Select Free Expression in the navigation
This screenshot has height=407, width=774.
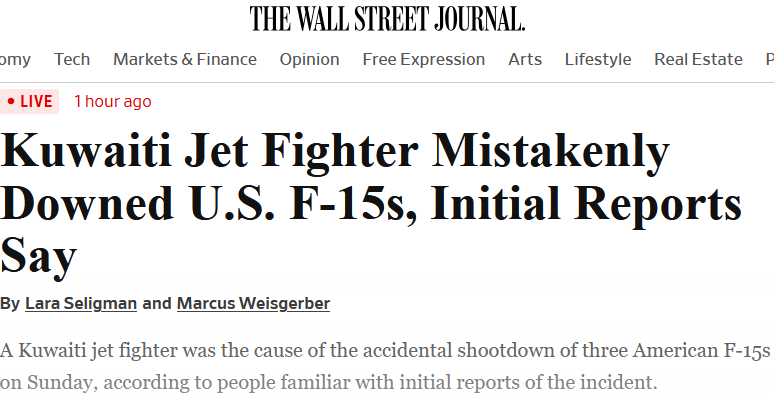tap(423, 59)
